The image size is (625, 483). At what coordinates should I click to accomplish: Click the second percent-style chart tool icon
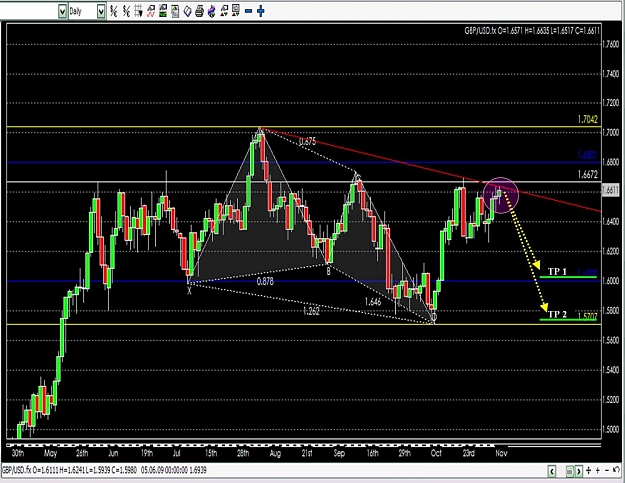pyautogui.click(x=126, y=11)
